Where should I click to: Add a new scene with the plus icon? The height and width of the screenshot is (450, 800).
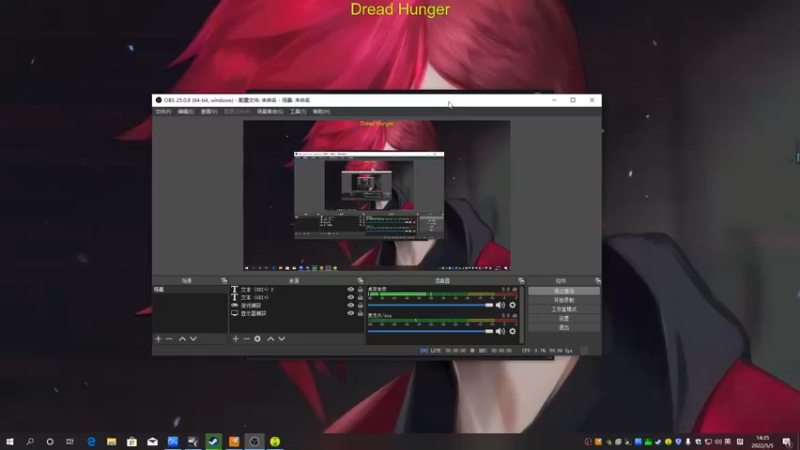[158, 339]
